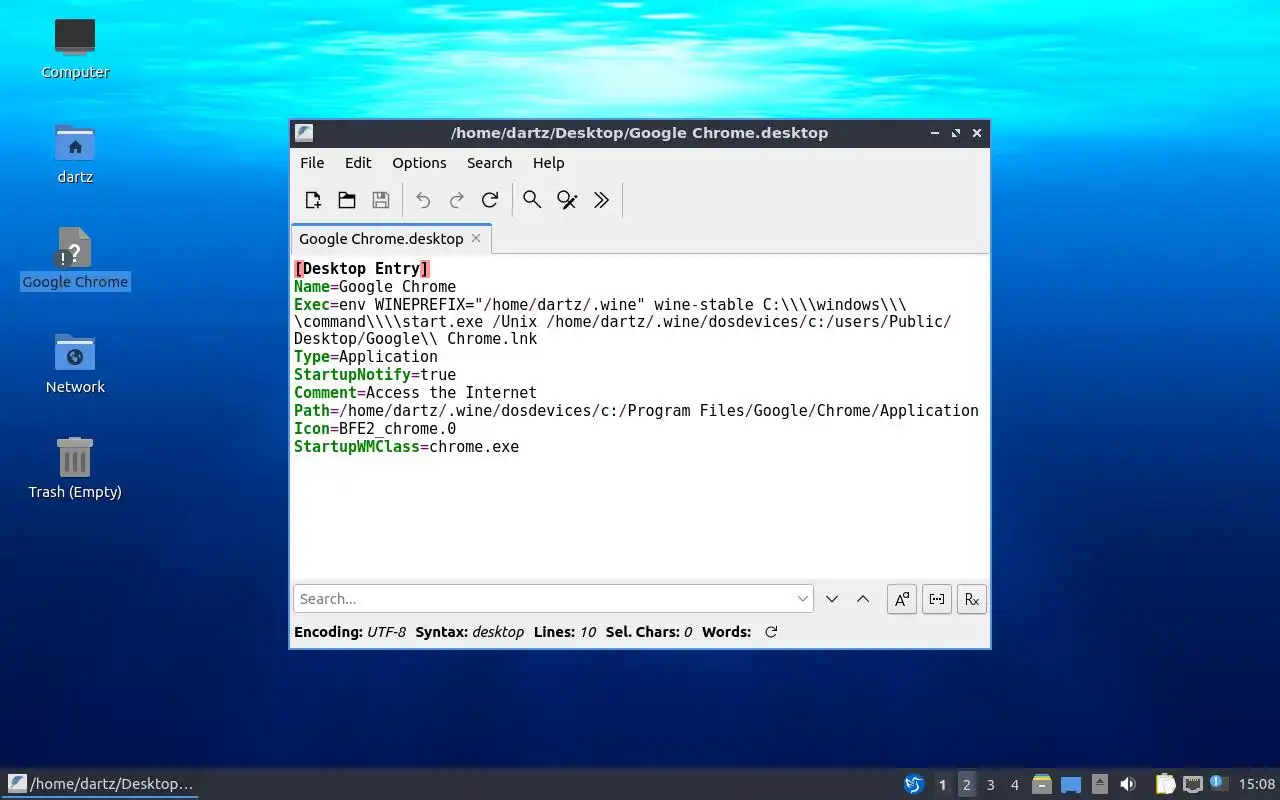
Task: Click the StartupWMClass=chrome.exe line
Action: [x=406, y=447]
